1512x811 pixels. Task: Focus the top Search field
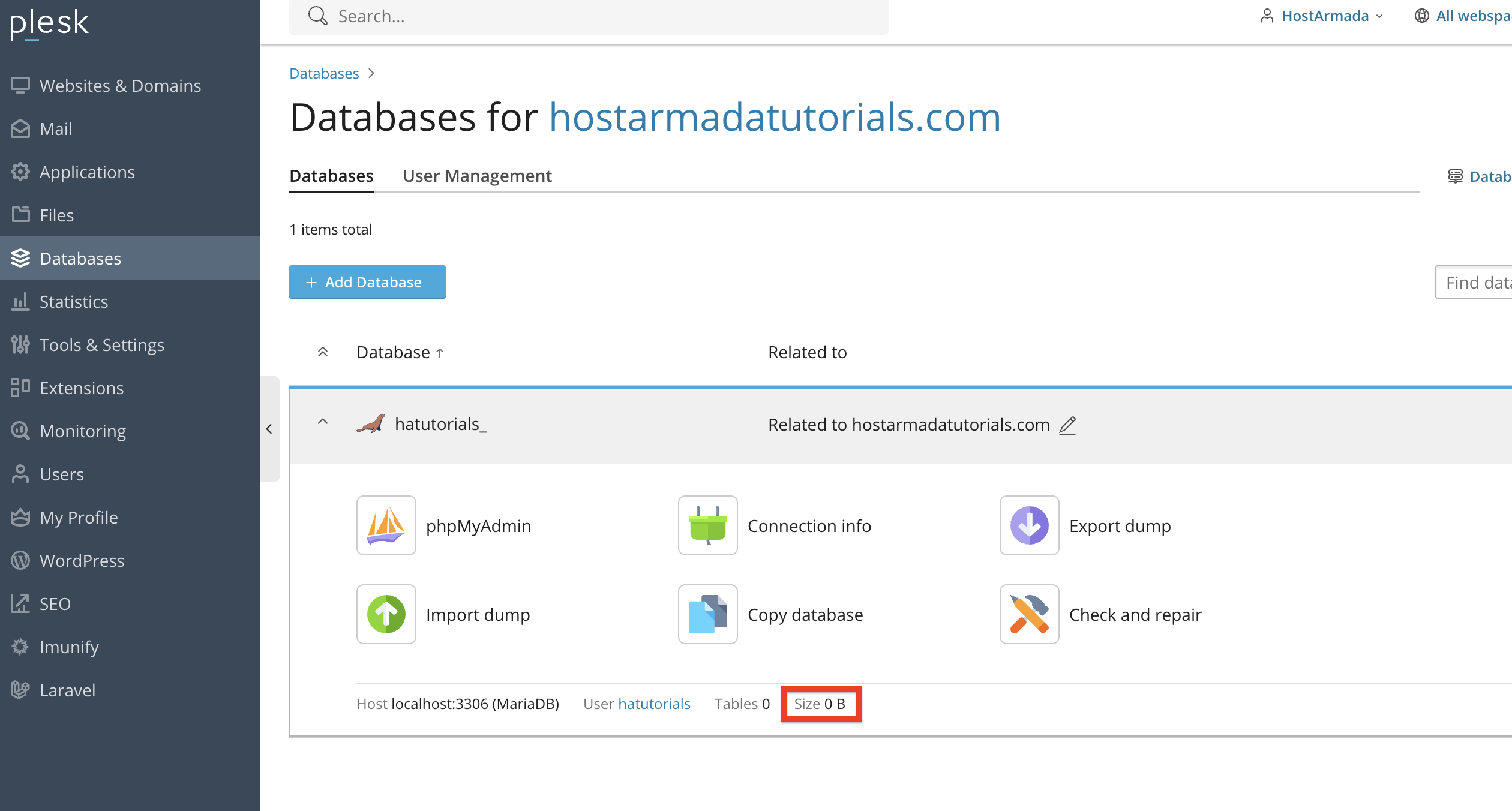coord(589,16)
